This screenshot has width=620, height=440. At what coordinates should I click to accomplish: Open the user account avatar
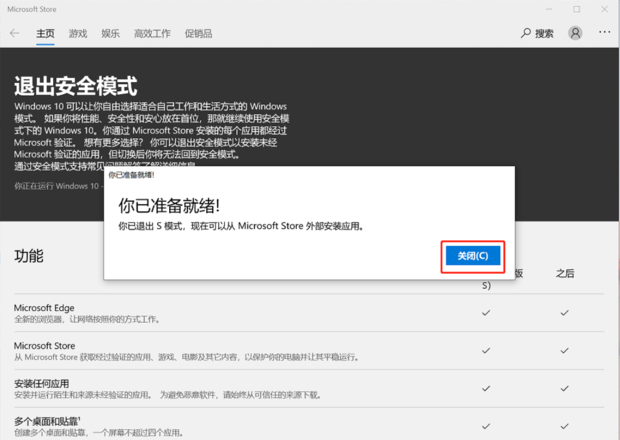tap(575, 33)
